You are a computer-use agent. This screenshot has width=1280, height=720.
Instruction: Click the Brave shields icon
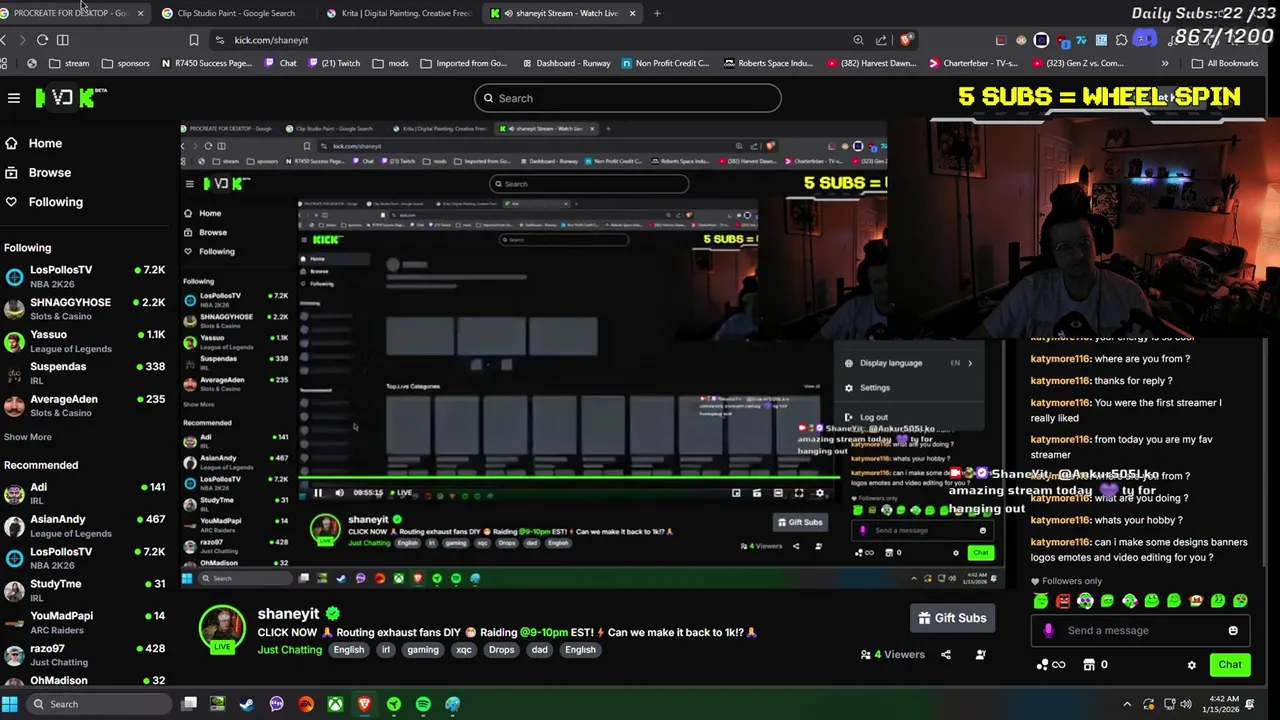pyautogui.click(x=906, y=40)
